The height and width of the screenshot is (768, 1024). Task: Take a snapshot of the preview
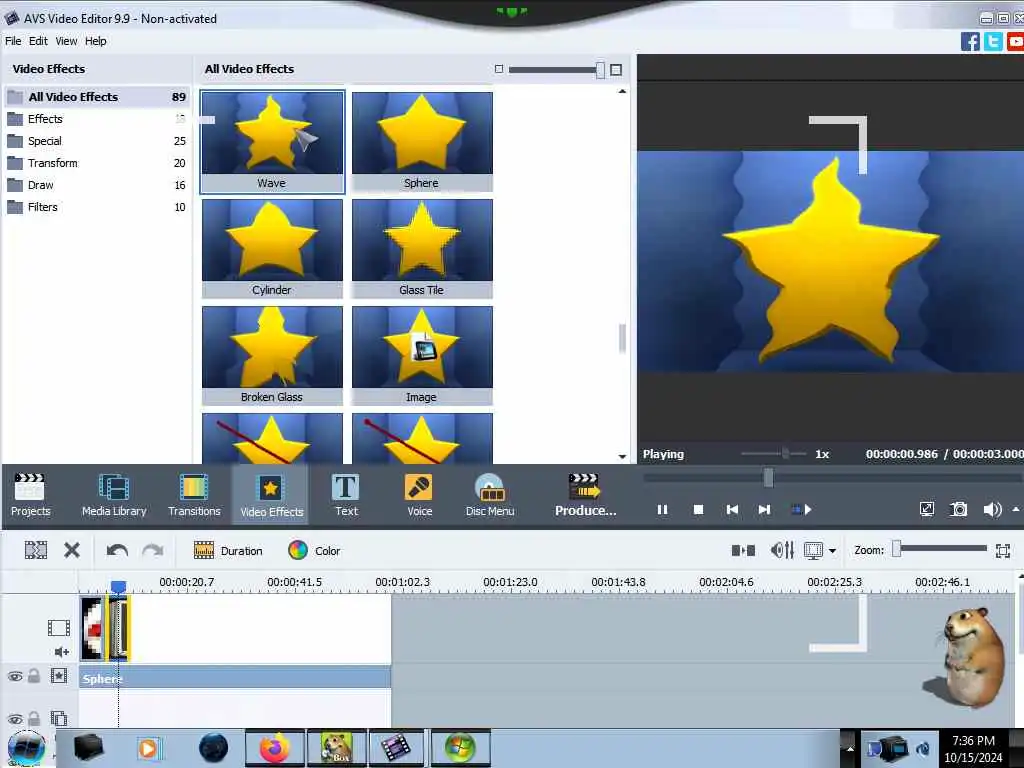point(959,509)
